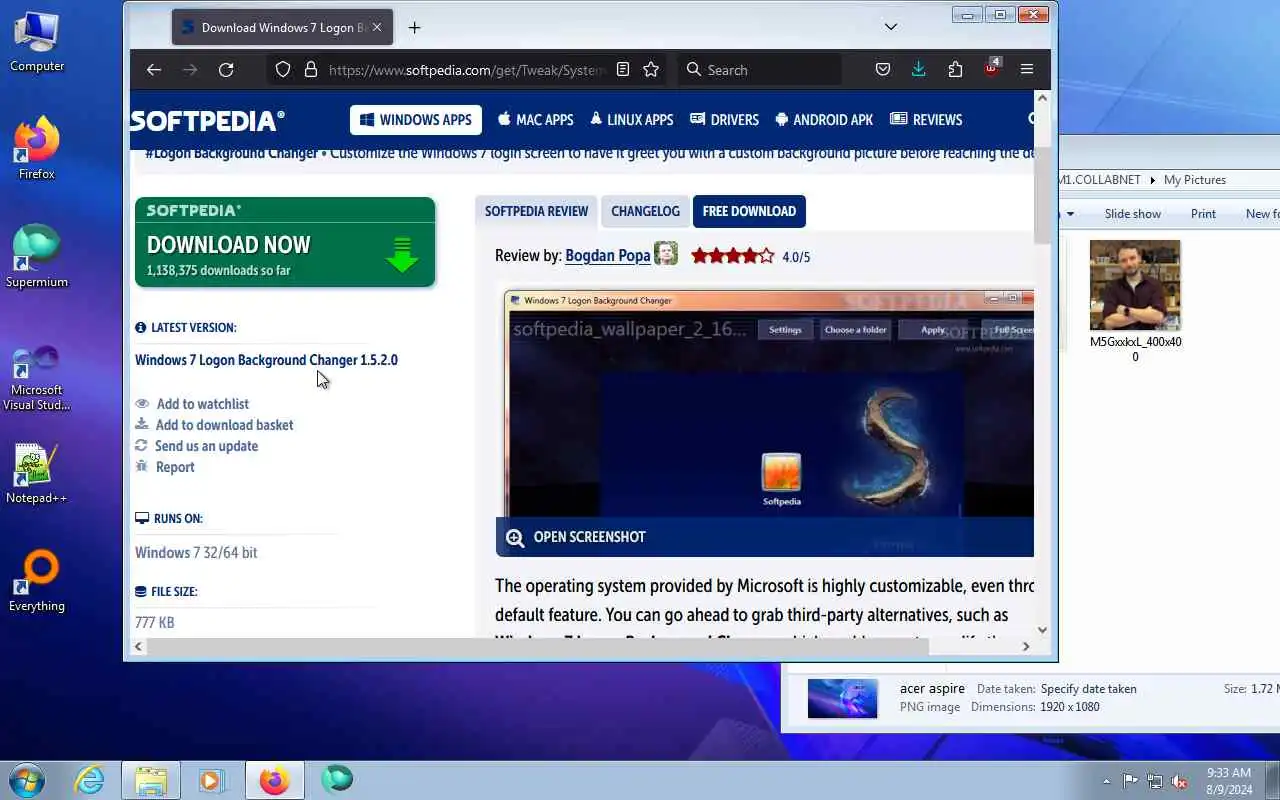Select Linux Apps in Softpedia navigation
1280x800 pixels.
tap(632, 120)
